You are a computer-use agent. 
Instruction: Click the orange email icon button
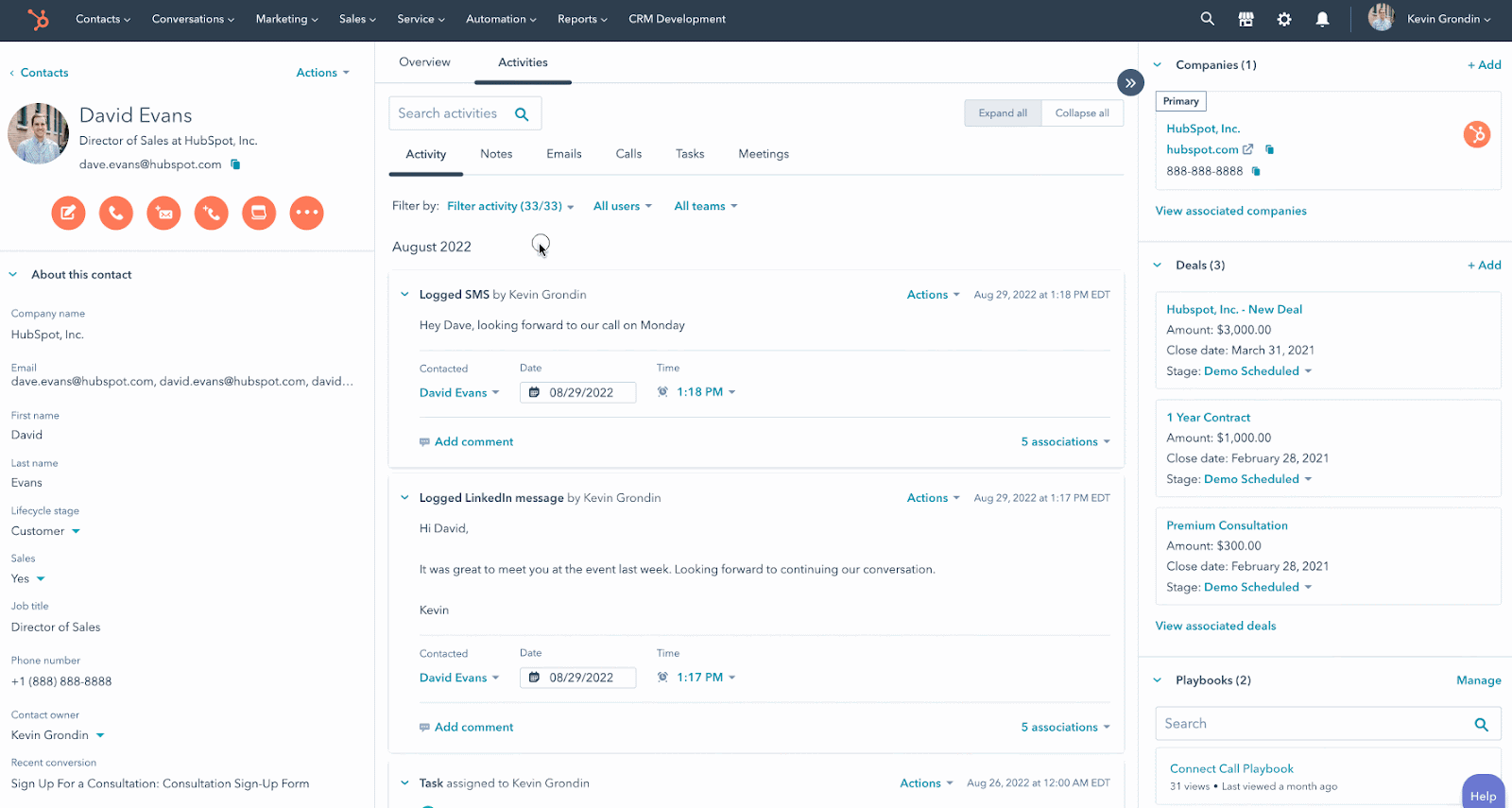point(163,213)
